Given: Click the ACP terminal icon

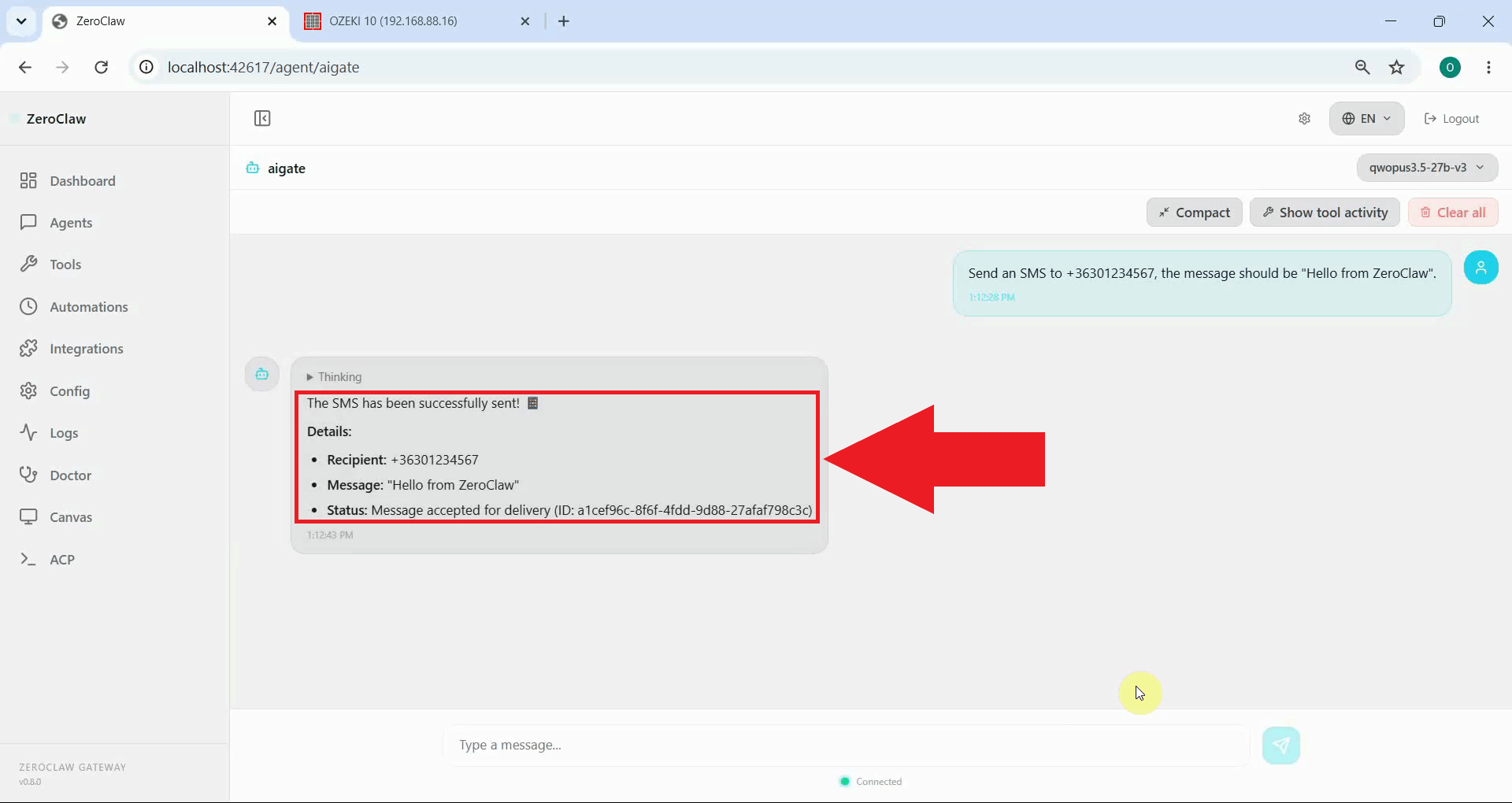Looking at the screenshot, I should tap(28, 559).
